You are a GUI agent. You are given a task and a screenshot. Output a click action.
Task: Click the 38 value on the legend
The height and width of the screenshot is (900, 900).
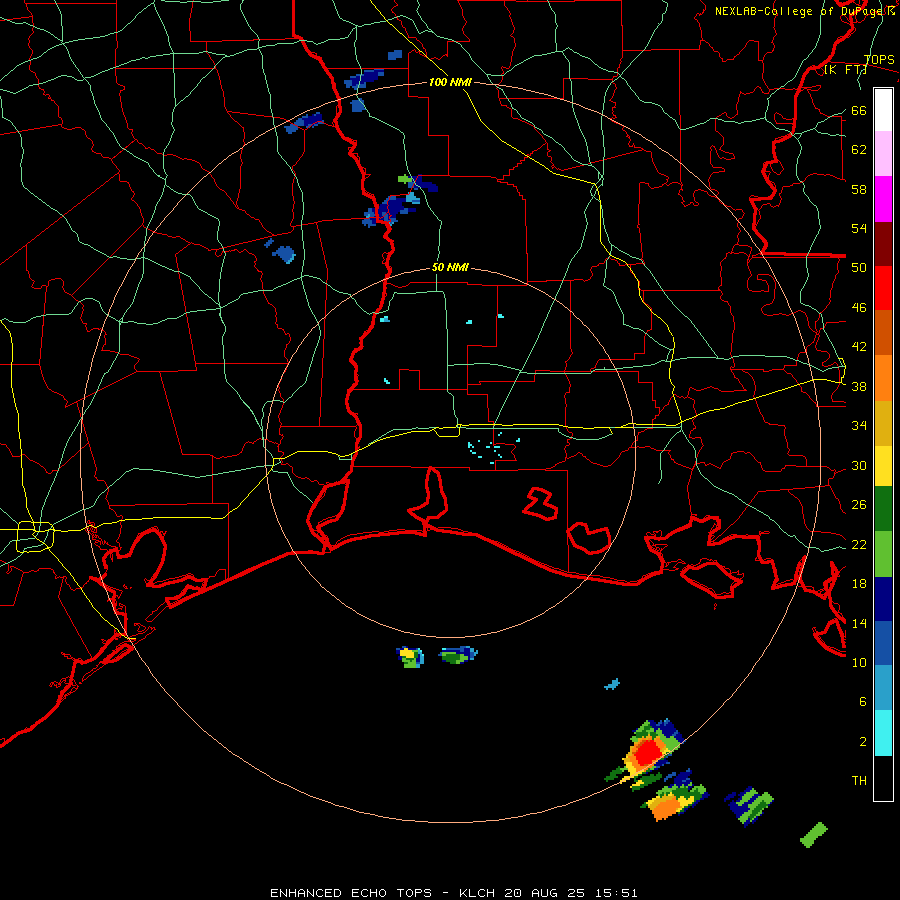859,386
